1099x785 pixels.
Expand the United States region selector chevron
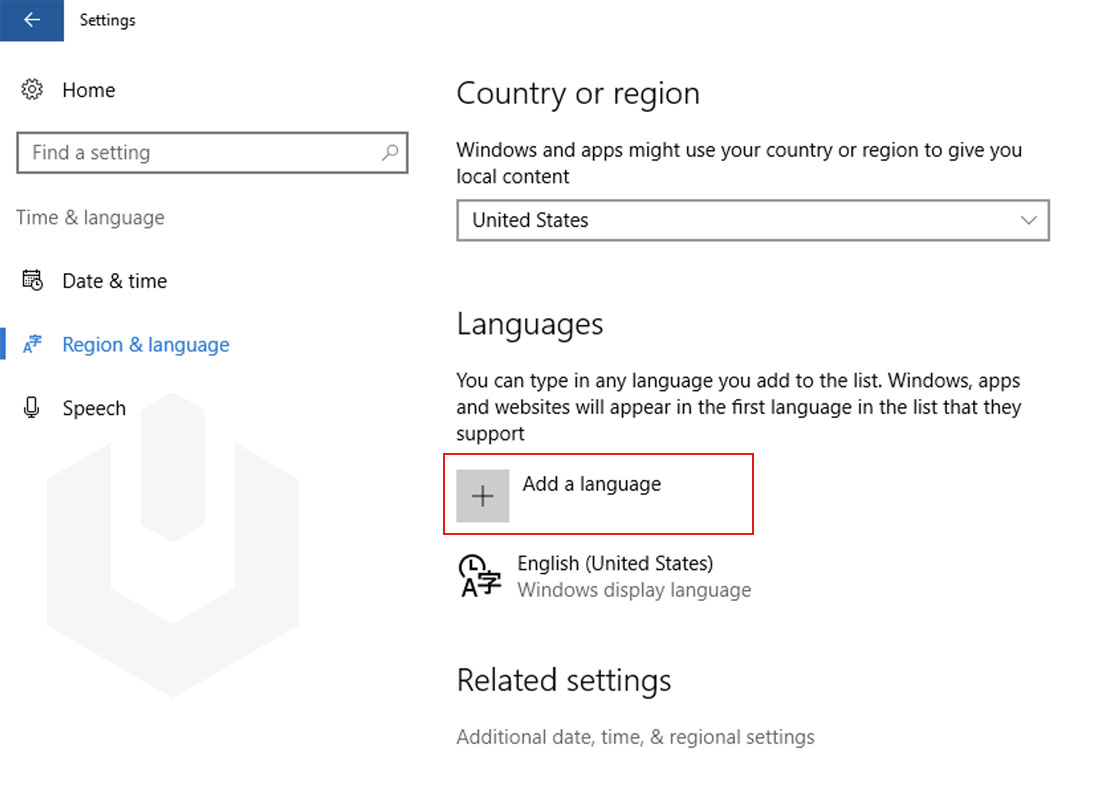click(1031, 221)
